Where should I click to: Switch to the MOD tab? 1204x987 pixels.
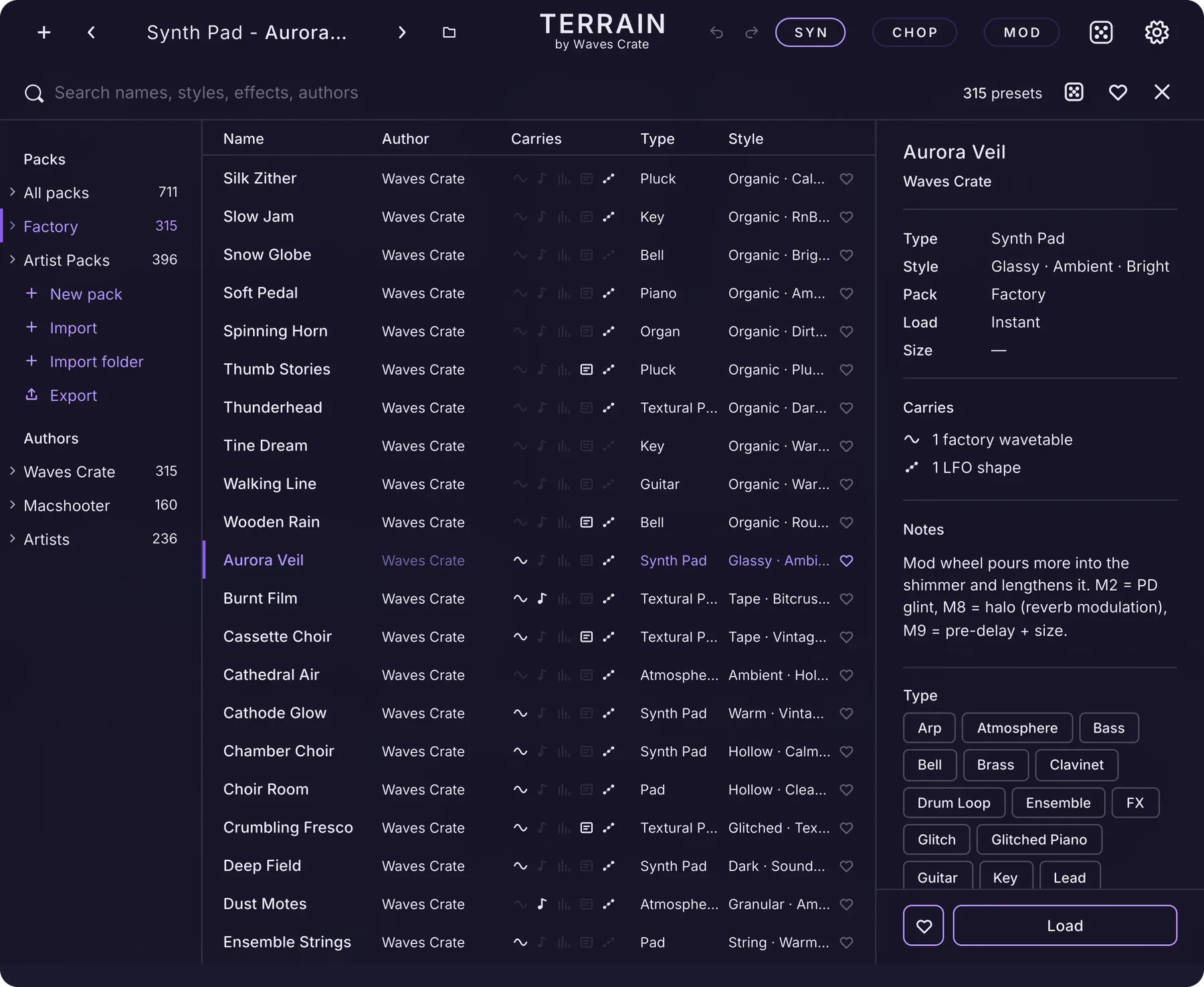1022,32
